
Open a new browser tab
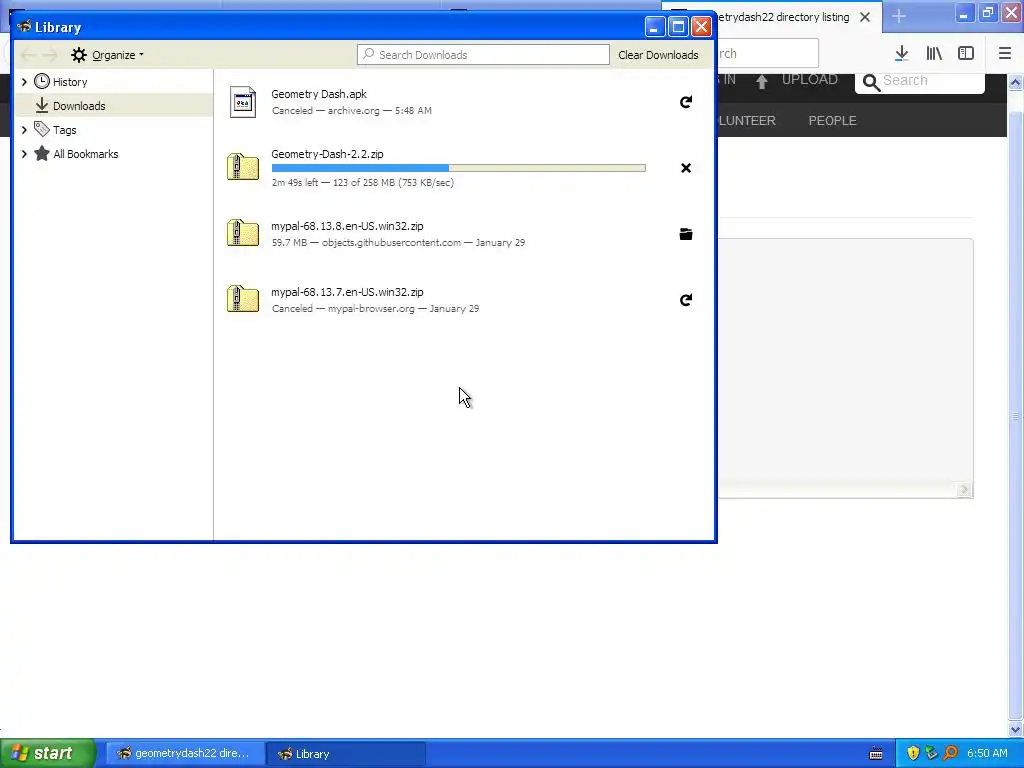click(899, 16)
